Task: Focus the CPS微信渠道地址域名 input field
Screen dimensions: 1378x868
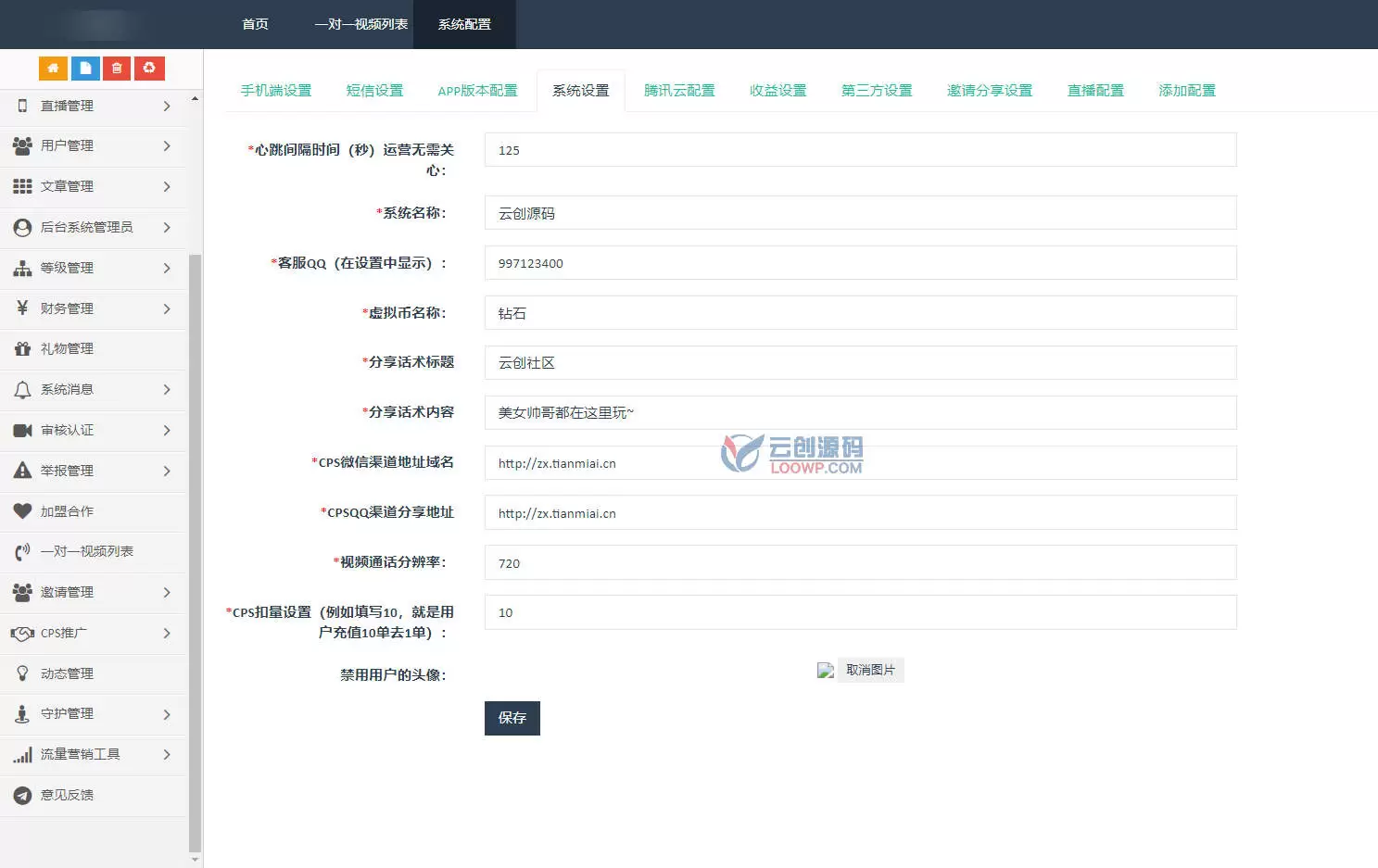Action: point(860,463)
